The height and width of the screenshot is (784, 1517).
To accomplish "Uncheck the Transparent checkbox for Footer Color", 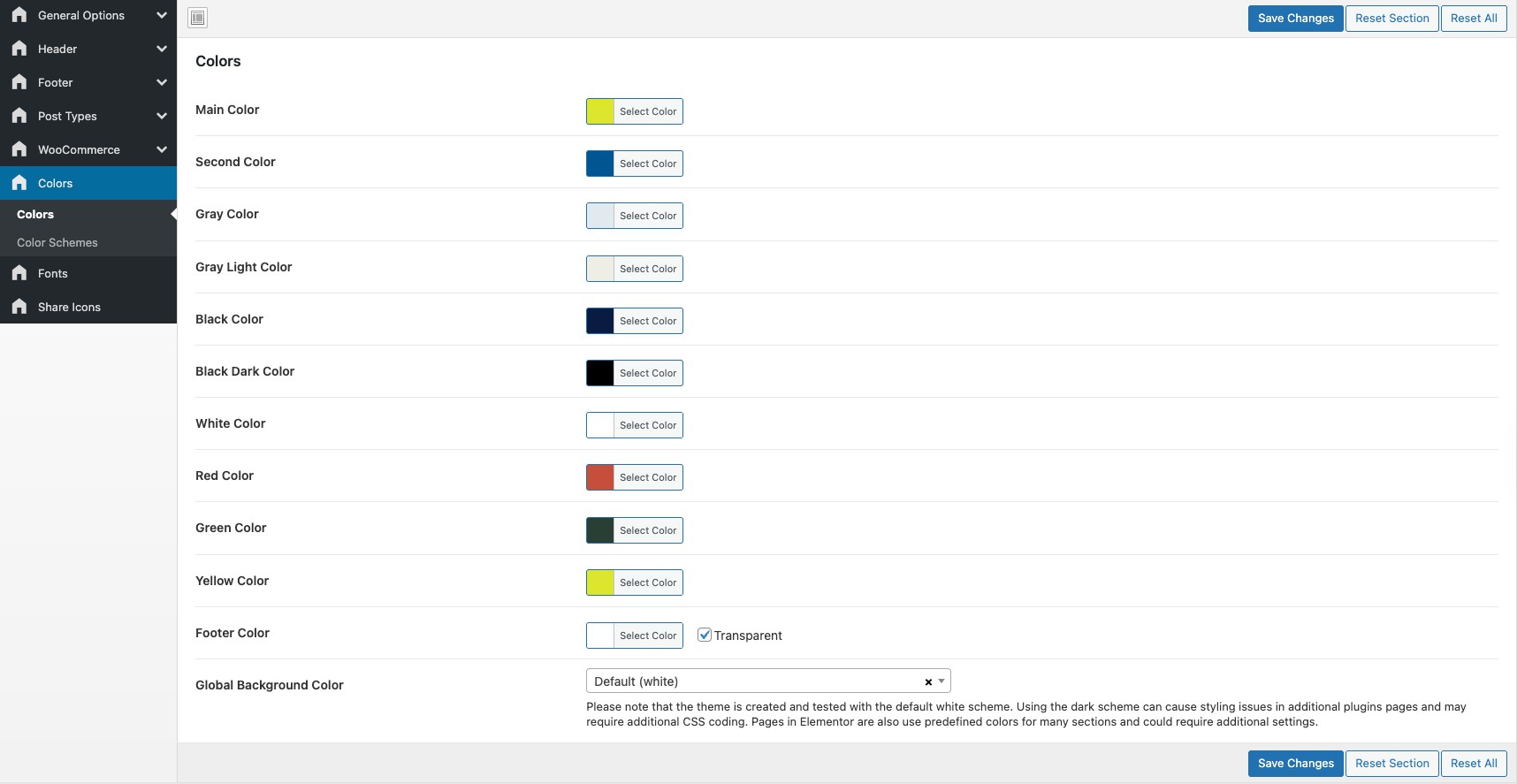I will point(705,635).
